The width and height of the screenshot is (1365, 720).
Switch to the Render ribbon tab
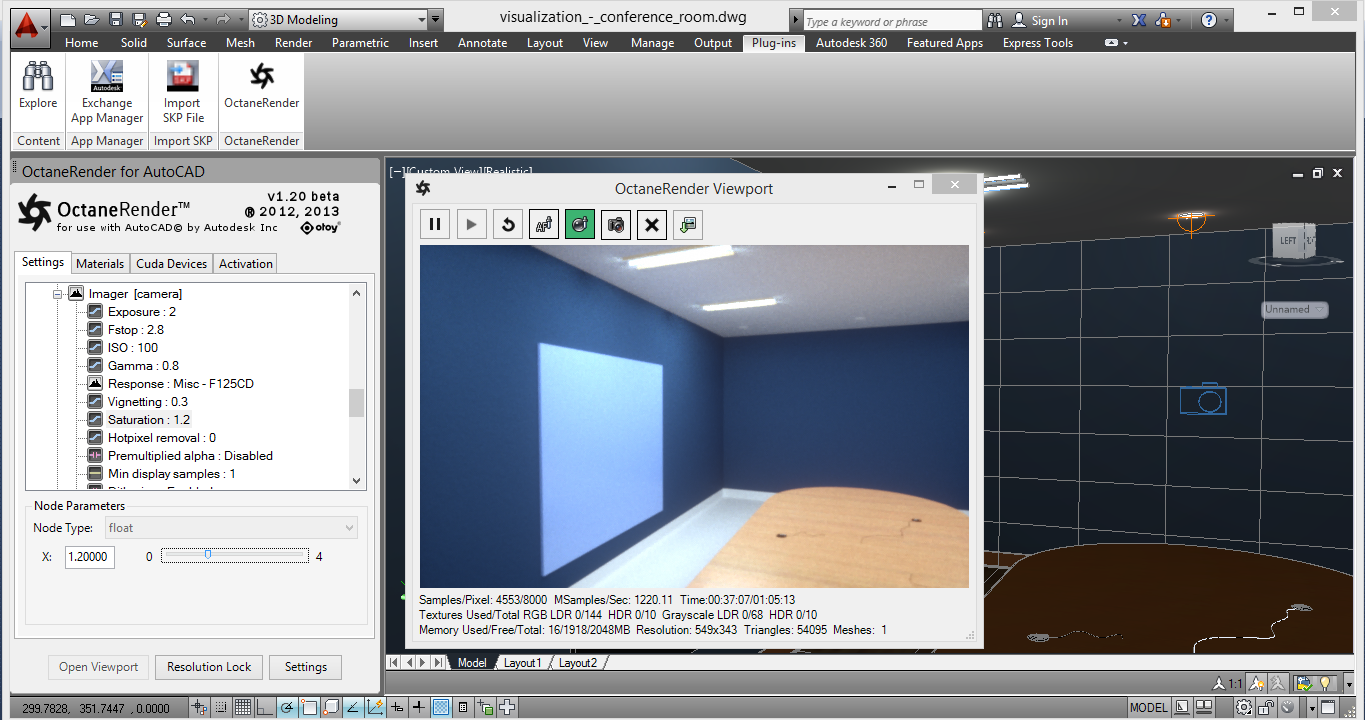tap(293, 43)
